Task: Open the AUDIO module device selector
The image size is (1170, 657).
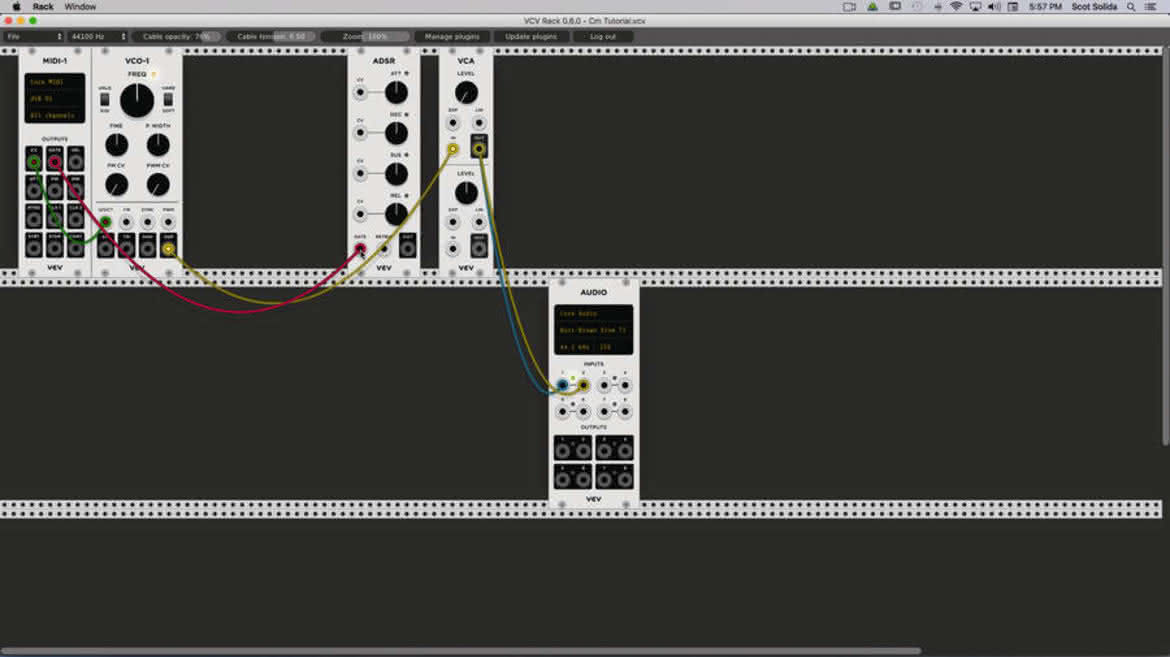Action: pos(594,330)
